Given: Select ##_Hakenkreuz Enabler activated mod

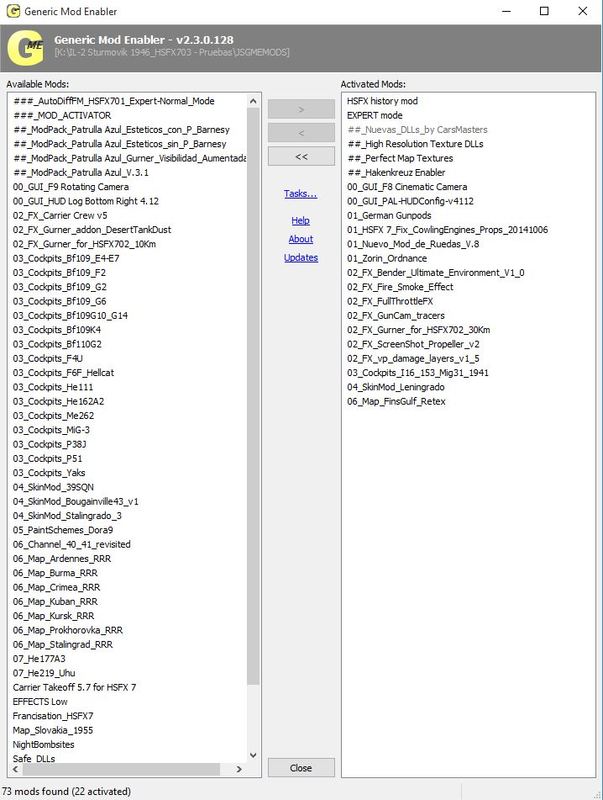Looking at the screenshot, I should tap(396, 172).
